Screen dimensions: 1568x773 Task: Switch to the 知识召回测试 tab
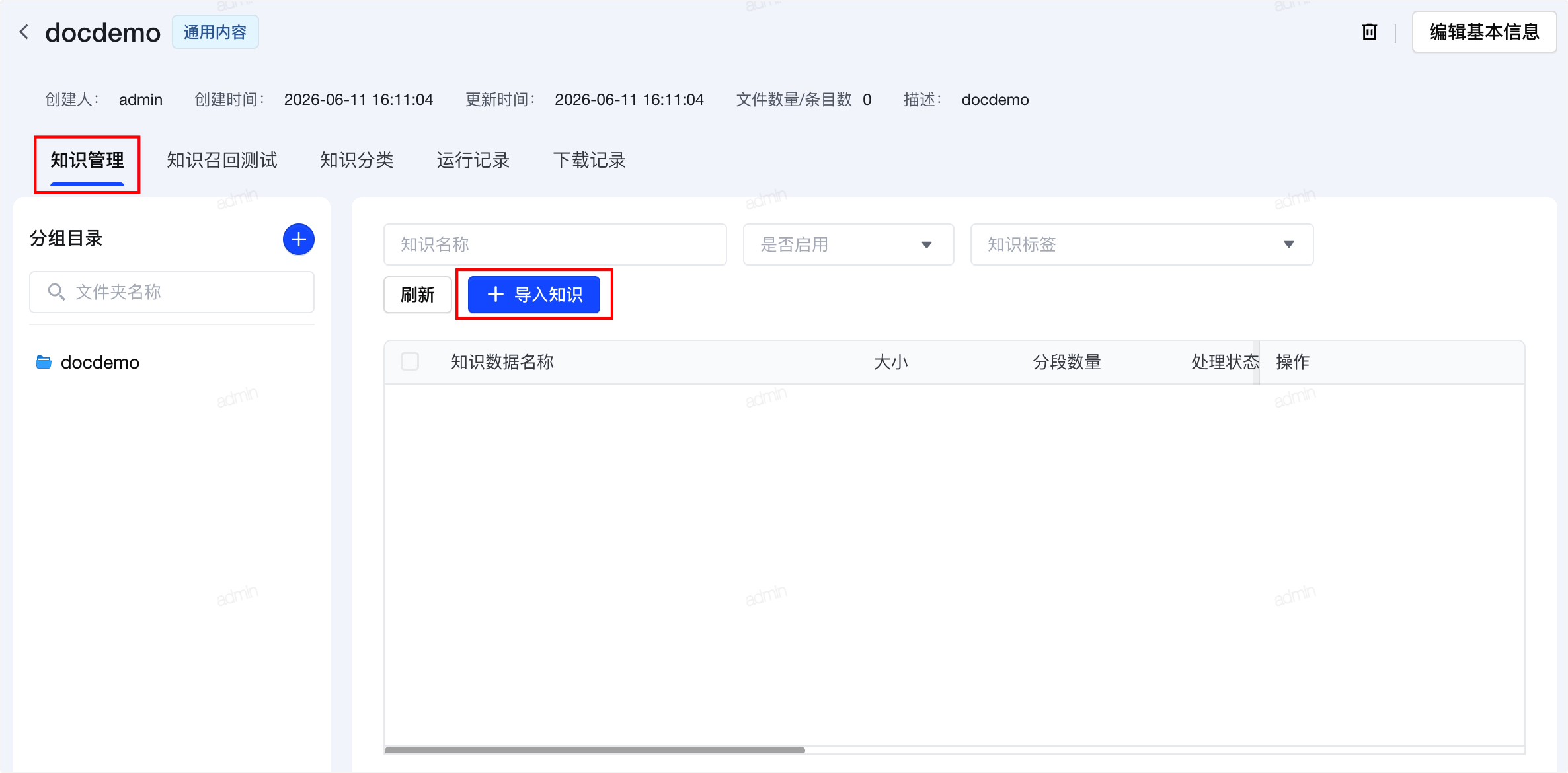click(x=222, y=161)
